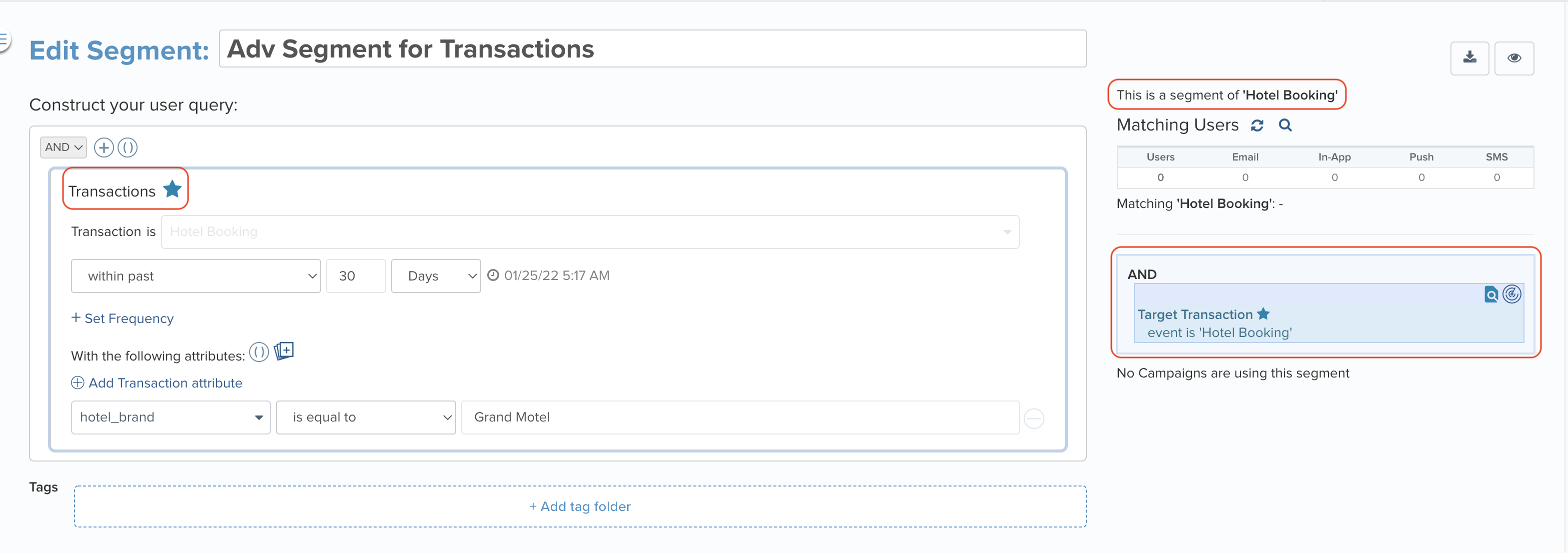The width and height of the screenshot is (1568, 553).
Task: Click the attributes parentheses group icon
Action: click(x=259, y=352)
